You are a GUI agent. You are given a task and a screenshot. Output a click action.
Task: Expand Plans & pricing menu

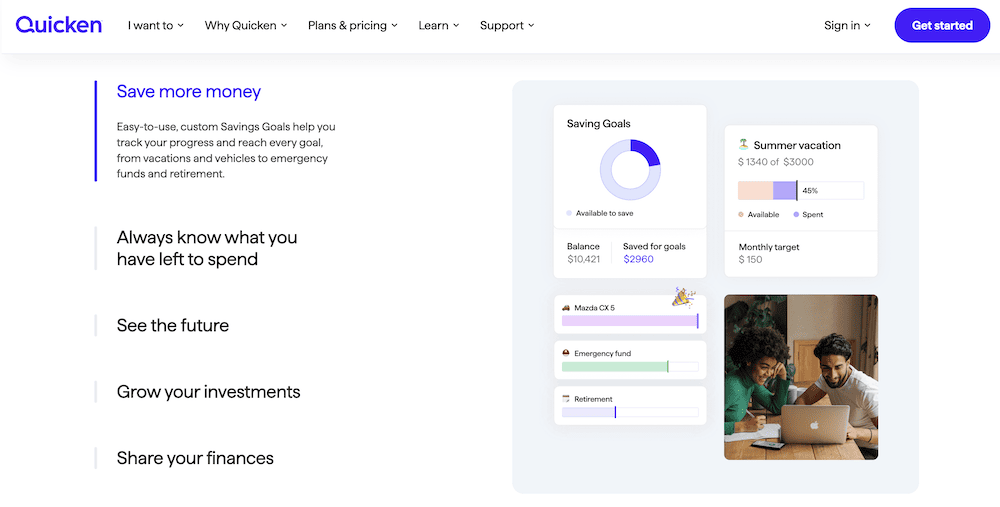(x=352, y=26)
